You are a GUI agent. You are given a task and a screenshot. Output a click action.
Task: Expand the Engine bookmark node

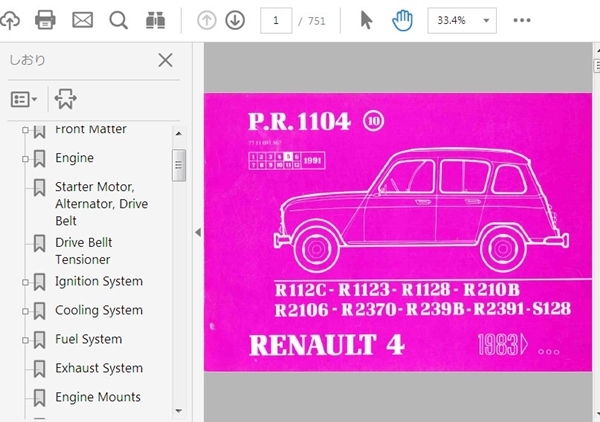[25, 159]
